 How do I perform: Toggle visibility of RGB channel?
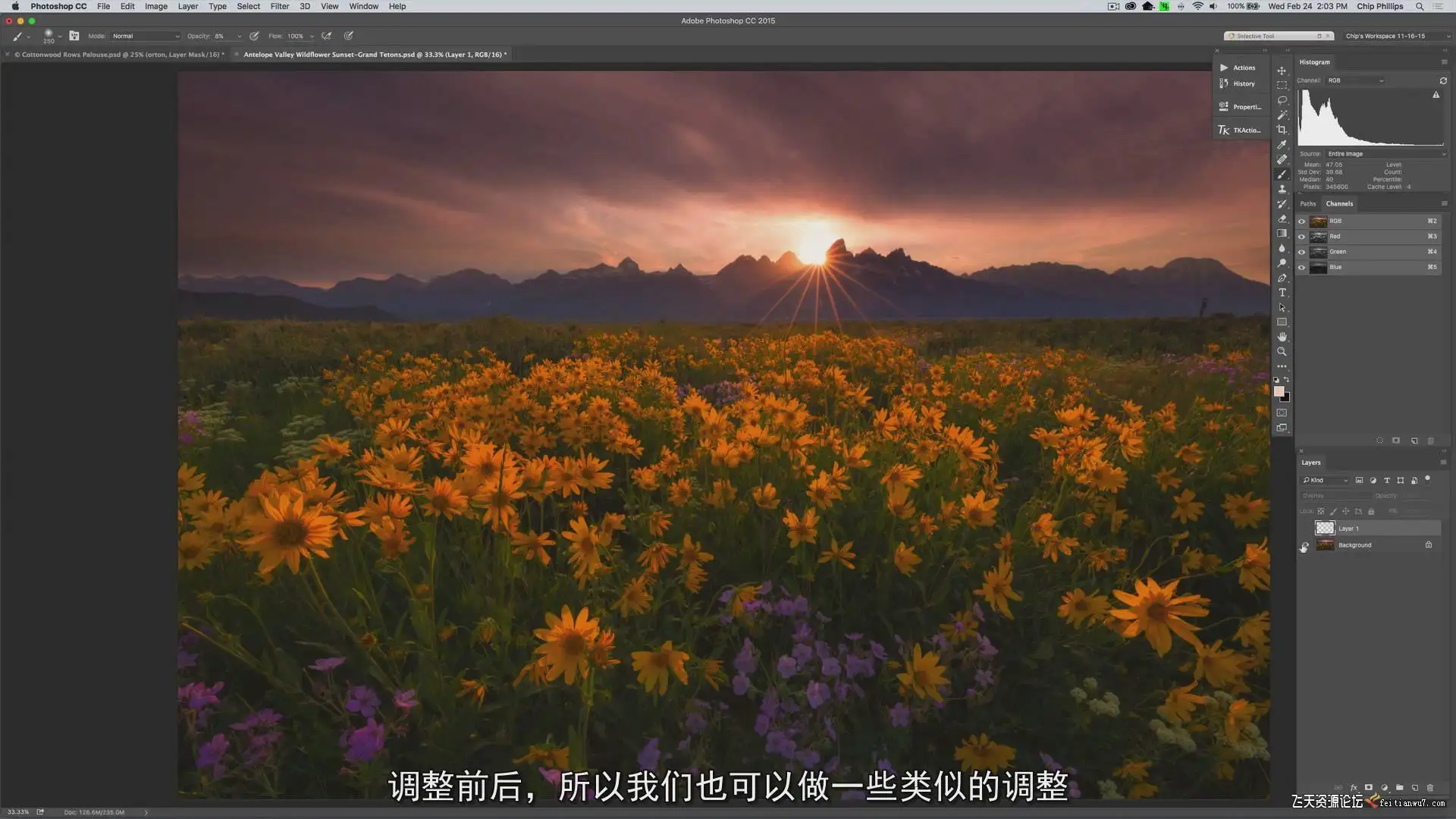tap(1302, 221)
